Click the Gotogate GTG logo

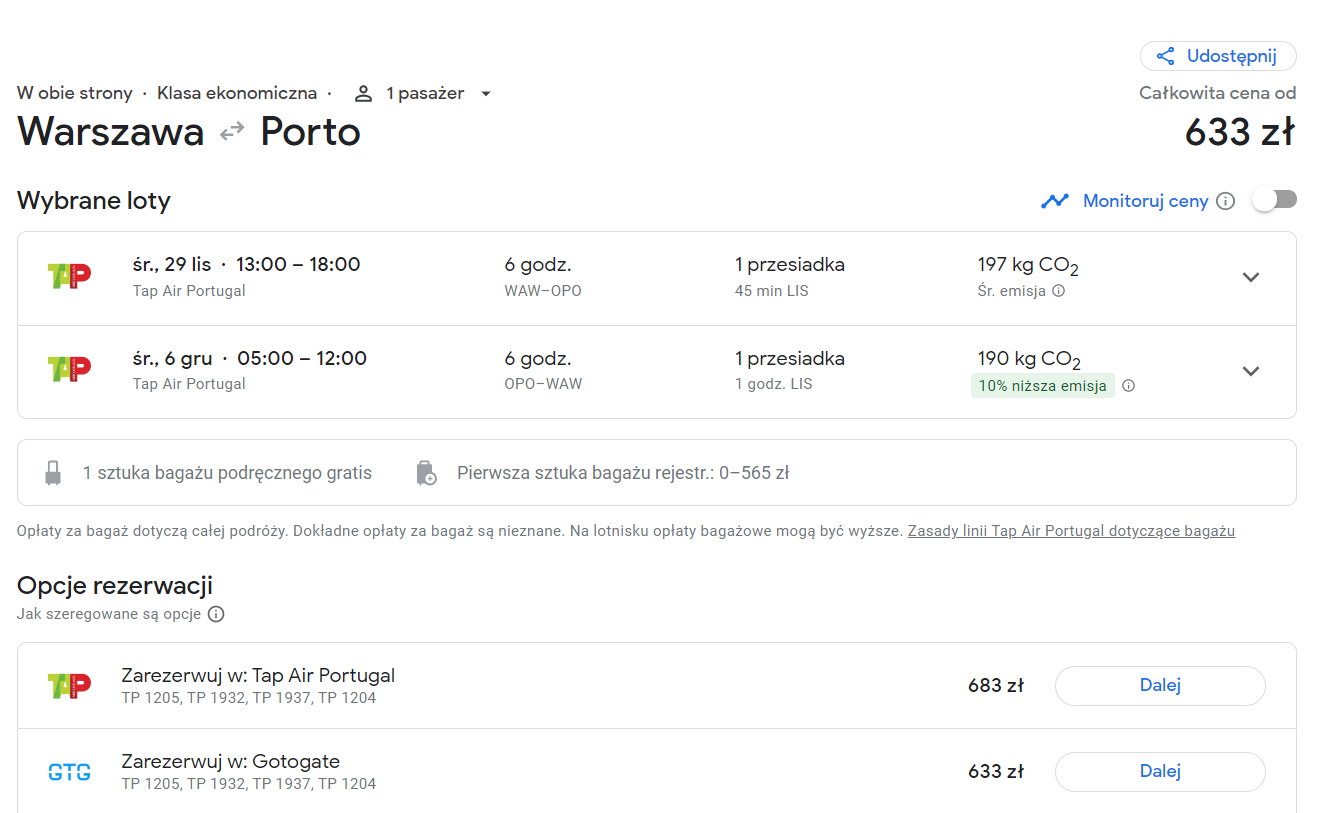69,772
